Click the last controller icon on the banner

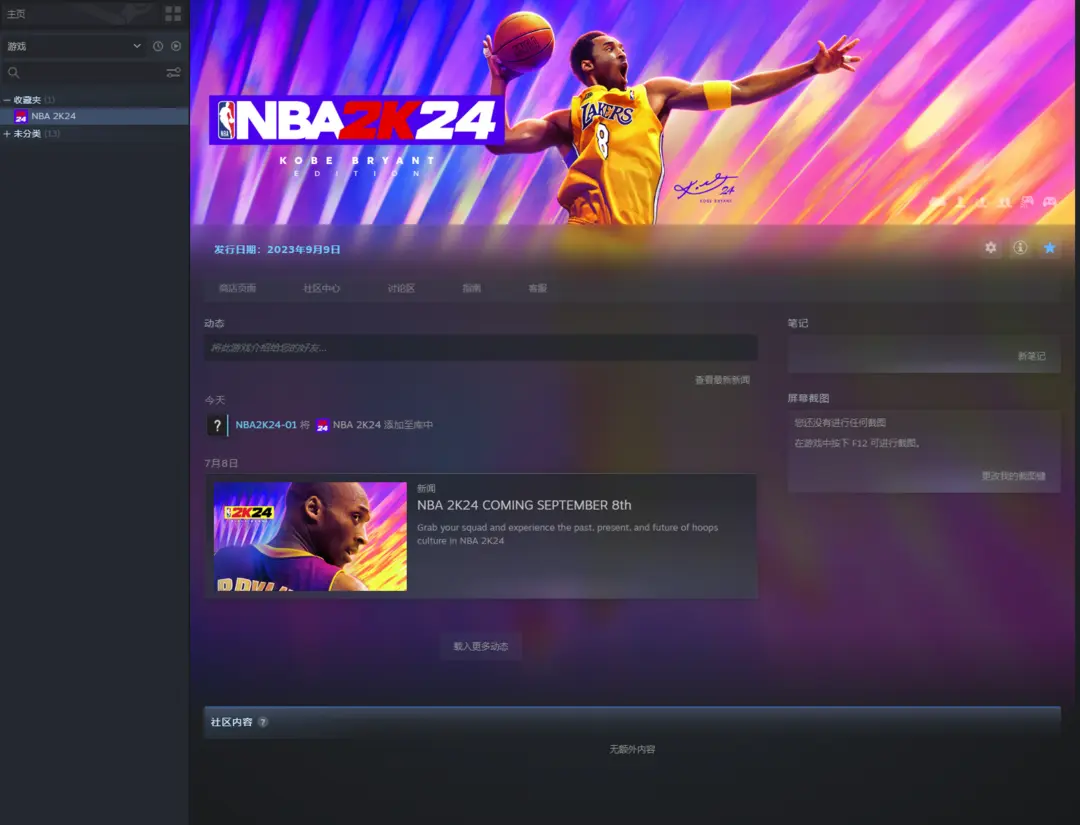click(1050, 201)
